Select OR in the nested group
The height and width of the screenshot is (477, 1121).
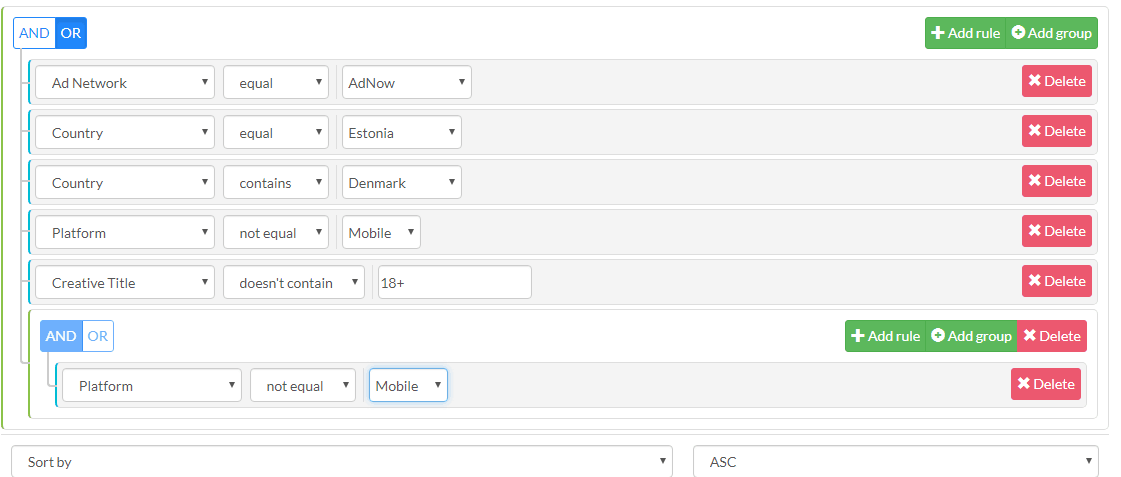point(98,336)
